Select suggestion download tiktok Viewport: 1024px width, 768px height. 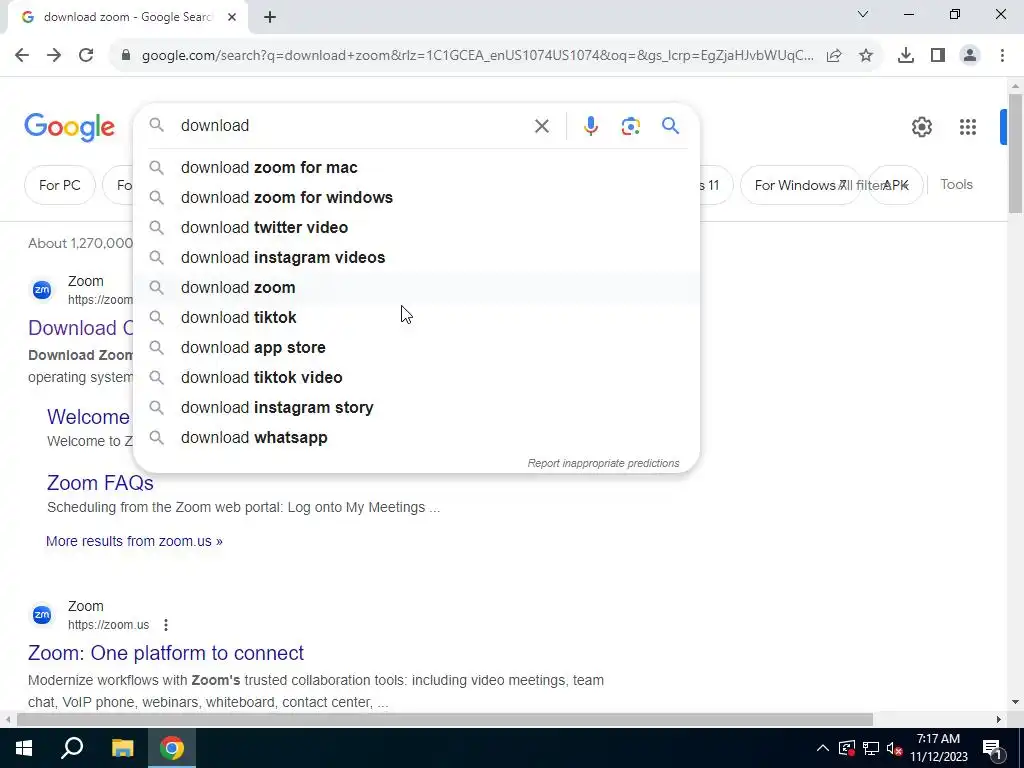[416, 318]
